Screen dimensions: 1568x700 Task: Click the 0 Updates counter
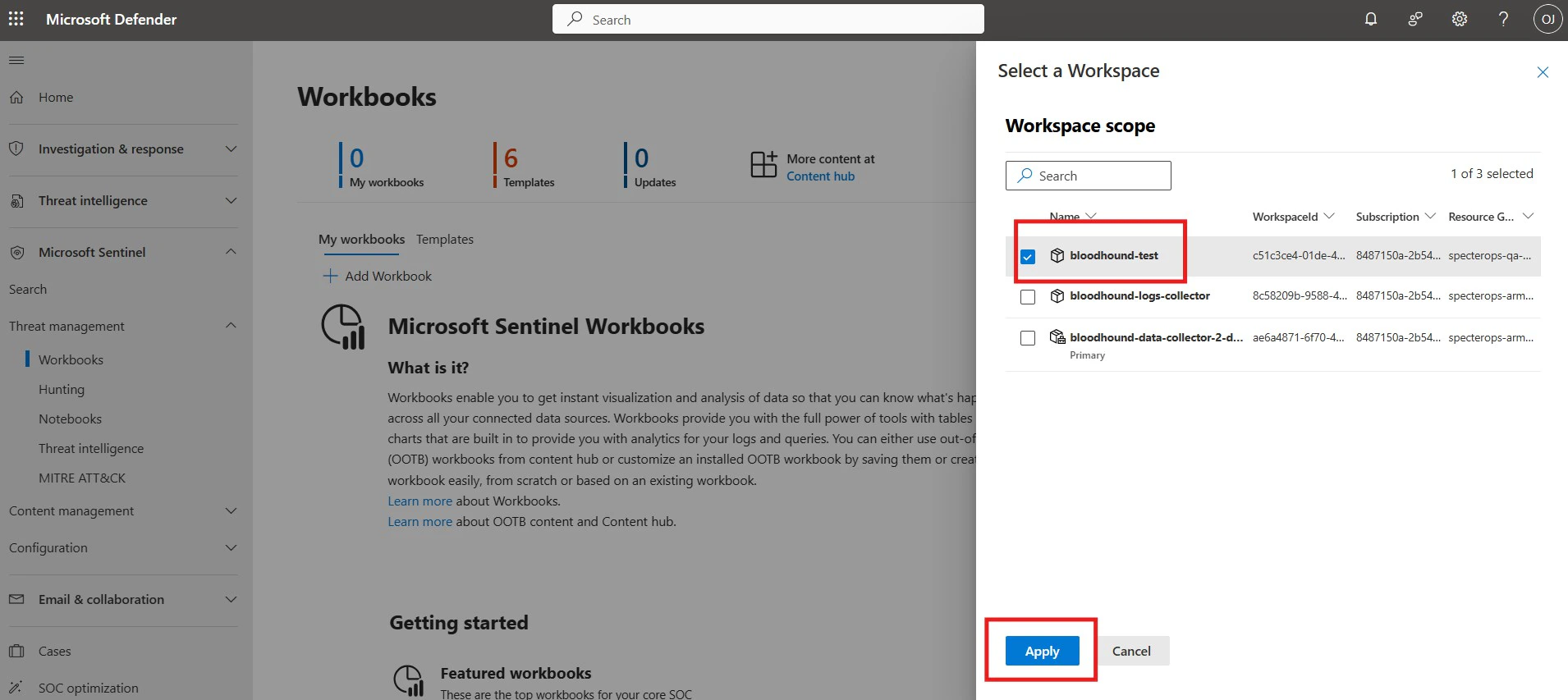click(x=650, y=165)
